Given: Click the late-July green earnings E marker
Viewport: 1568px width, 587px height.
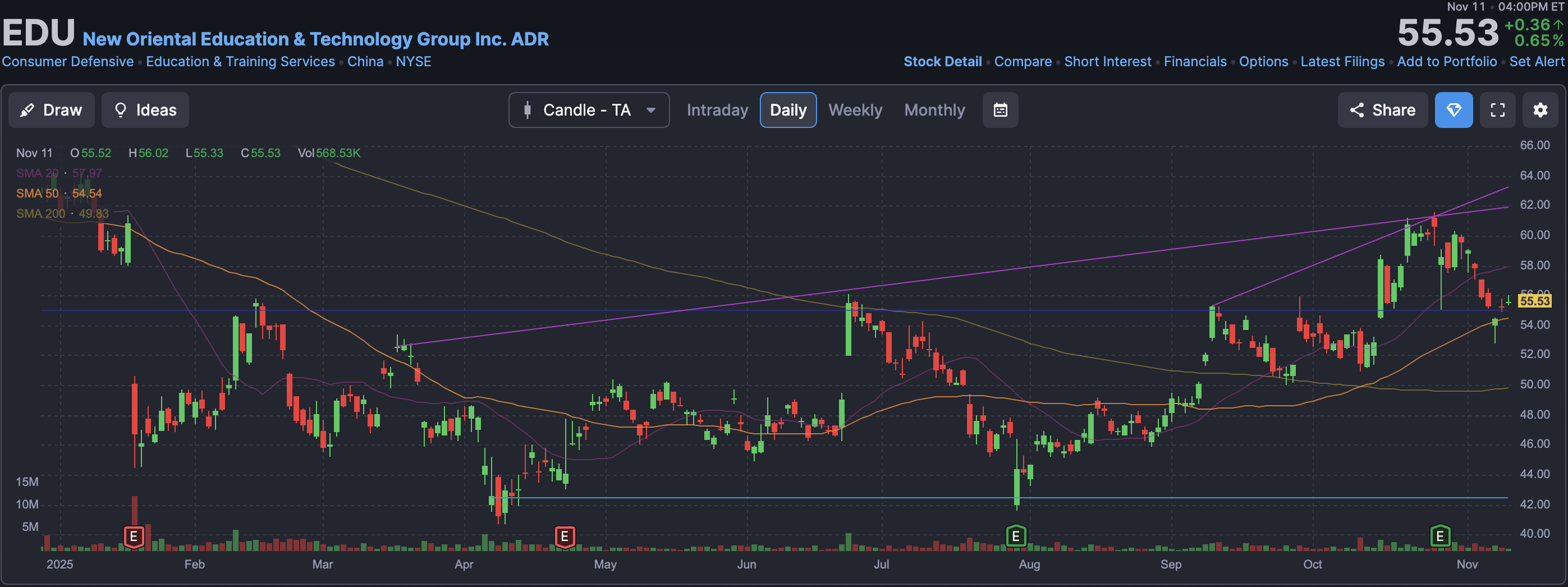Looking at the screenshot, I should pyautogui.click(x=1015, y=536).
